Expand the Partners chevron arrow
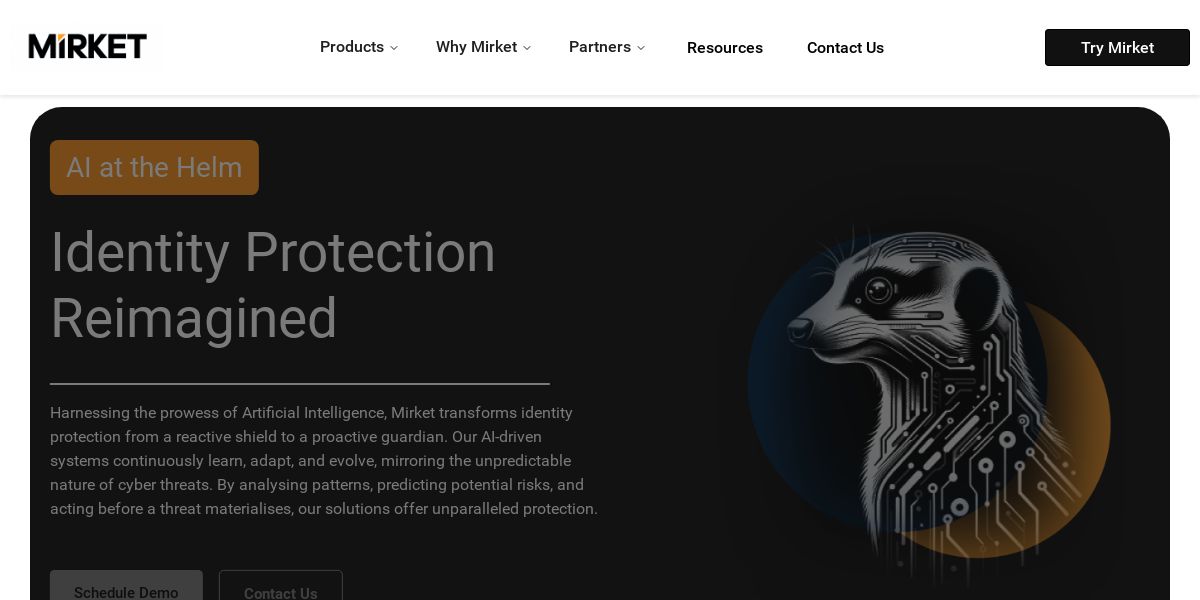The height and width of the screenshot is (600, 1200). [x=641, y=48]
